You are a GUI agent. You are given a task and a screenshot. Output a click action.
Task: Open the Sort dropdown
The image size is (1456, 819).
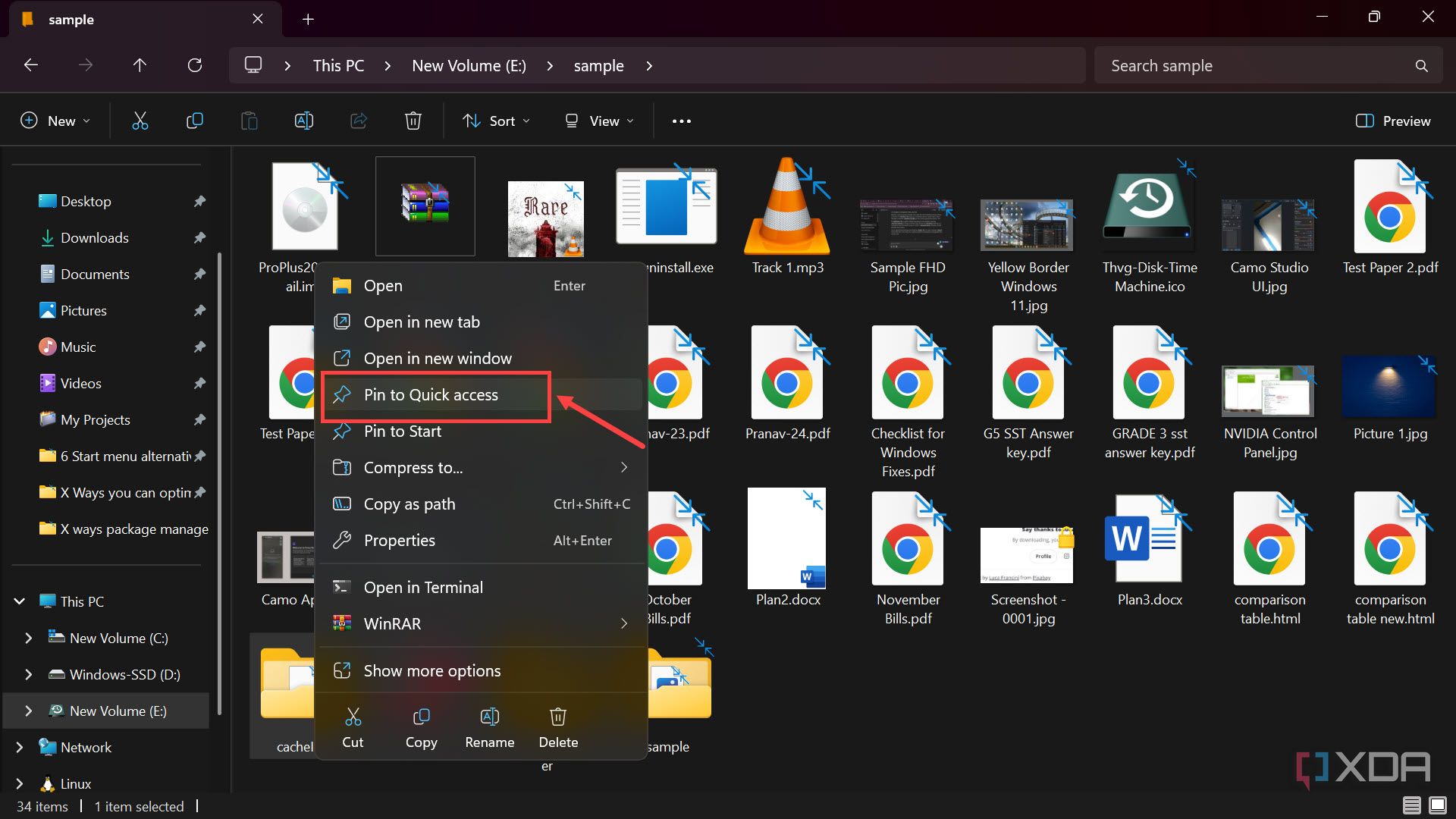tap(497, 121)
